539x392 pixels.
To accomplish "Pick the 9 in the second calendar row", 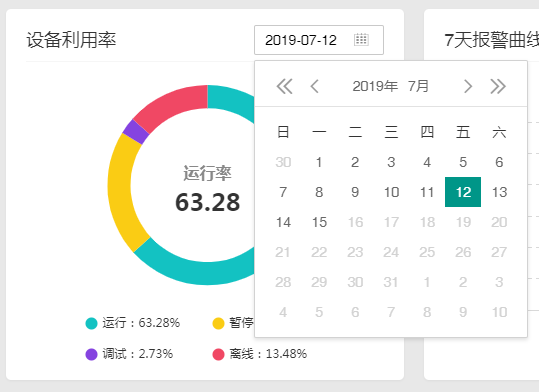I will pyautogui.click(x=355, y=192).
